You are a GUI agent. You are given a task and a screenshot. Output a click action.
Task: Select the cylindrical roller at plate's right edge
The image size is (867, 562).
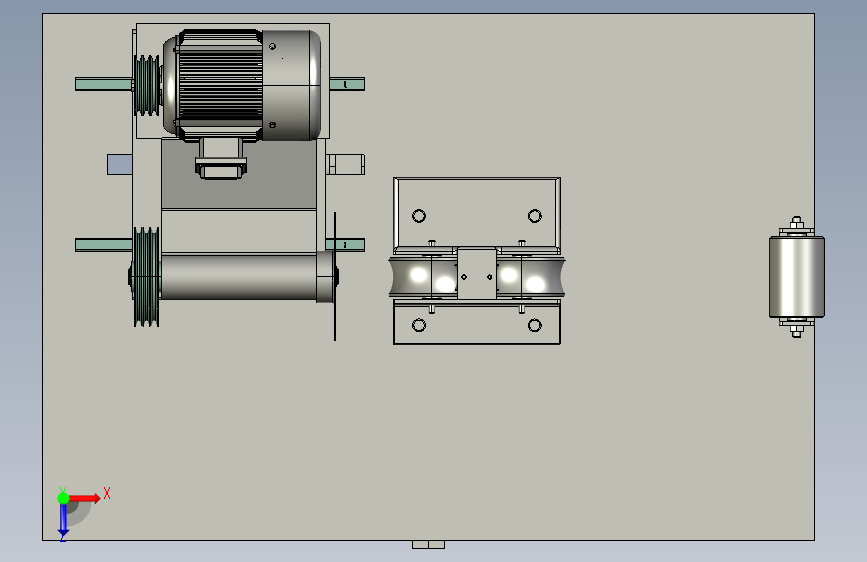click(x=796, y=277)
